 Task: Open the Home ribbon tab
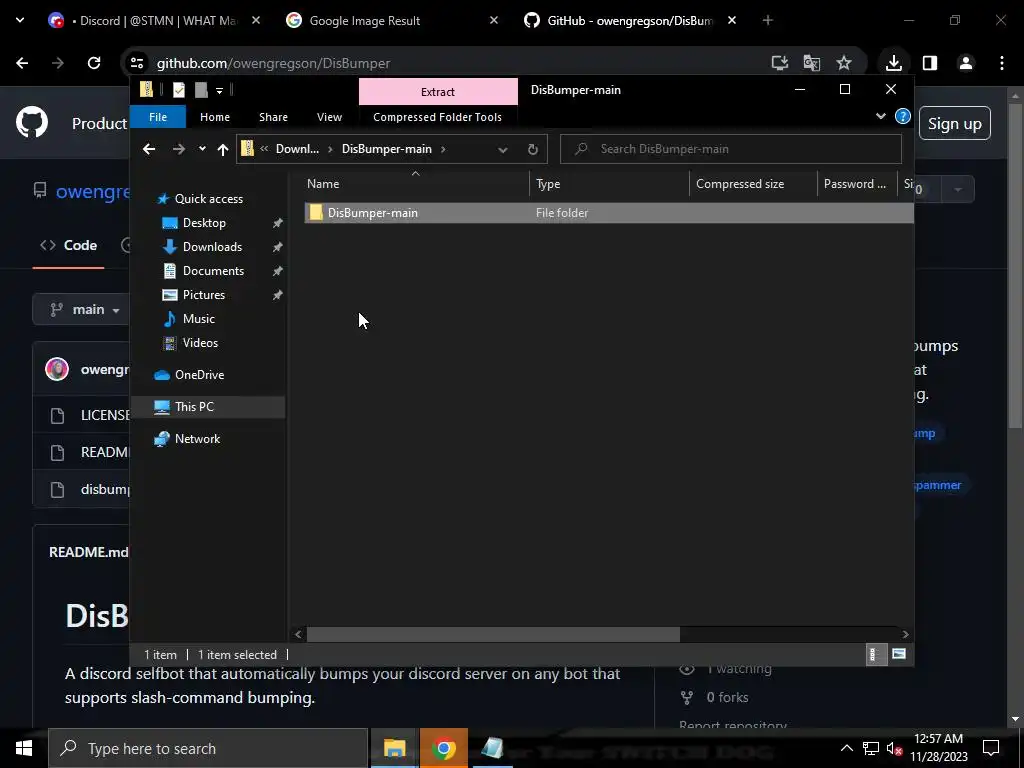click(215, 117)
